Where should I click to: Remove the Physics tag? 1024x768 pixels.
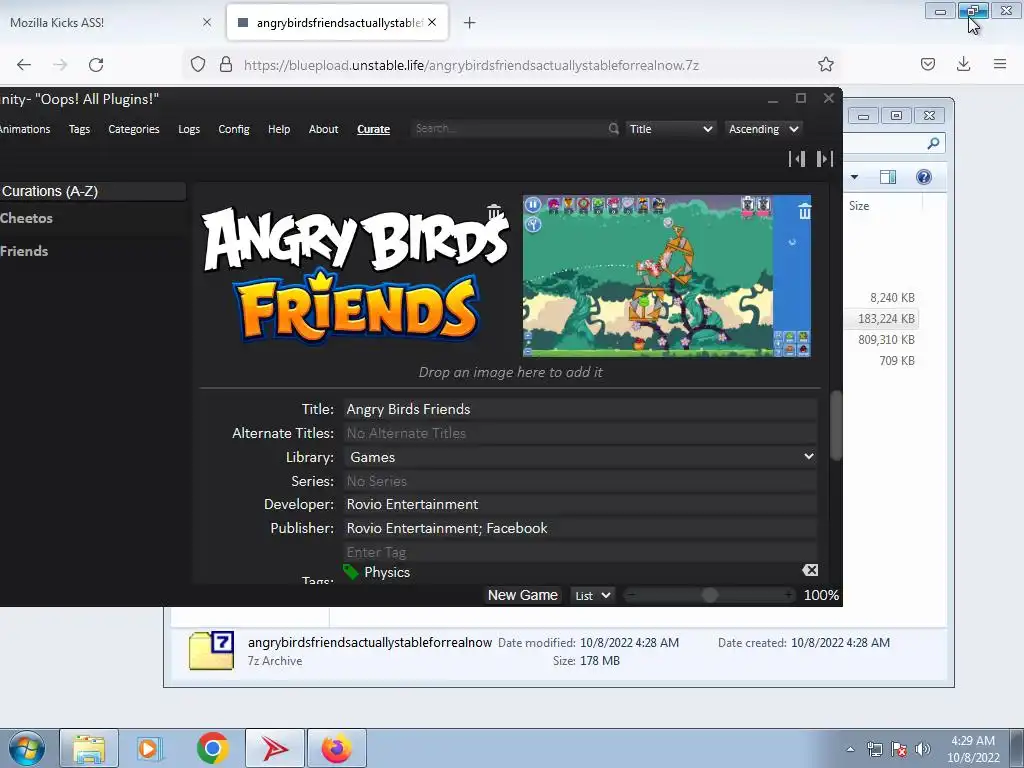810,570
